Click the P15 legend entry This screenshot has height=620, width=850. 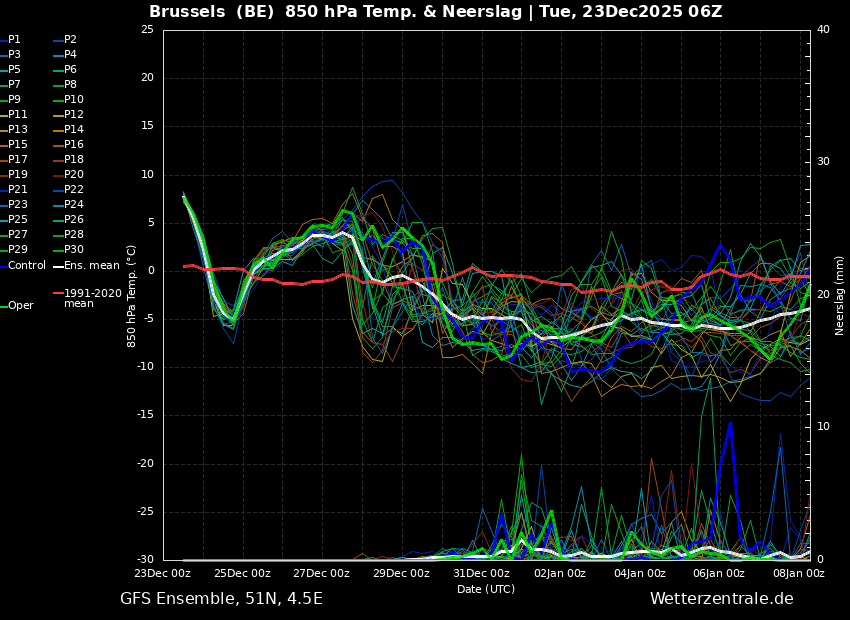point(18,145)
